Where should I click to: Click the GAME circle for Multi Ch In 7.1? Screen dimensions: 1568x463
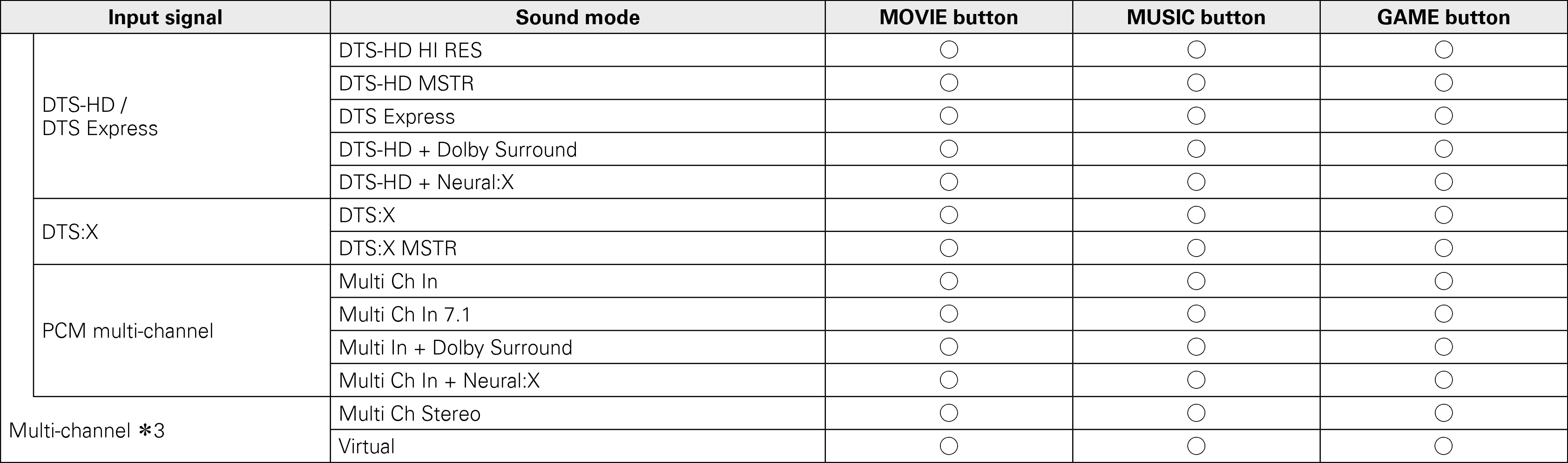[1443, 314]
